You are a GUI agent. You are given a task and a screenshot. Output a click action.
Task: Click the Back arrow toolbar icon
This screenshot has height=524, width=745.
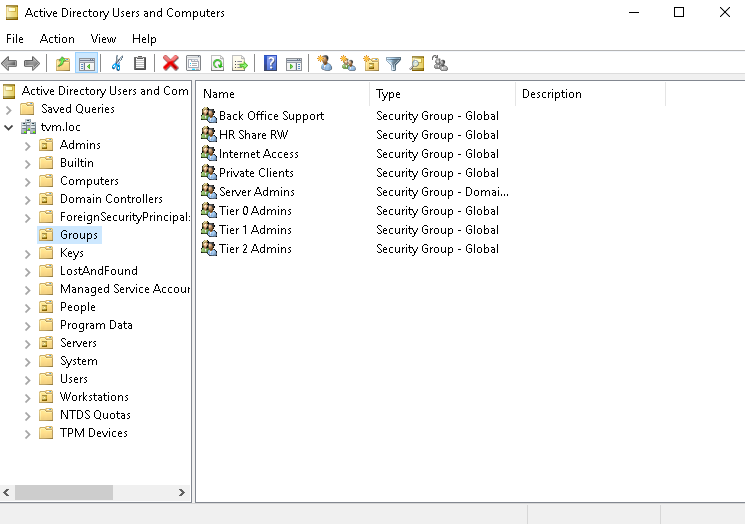[10, 63]
